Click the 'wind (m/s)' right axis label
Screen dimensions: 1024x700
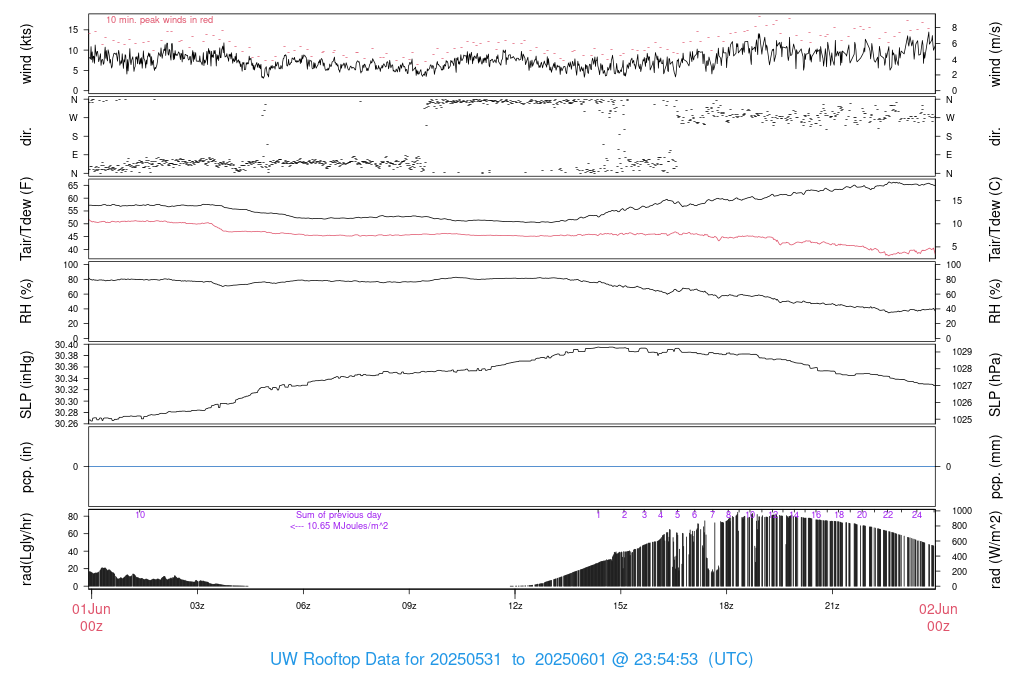pyautogui.click(x=995, y=54)
